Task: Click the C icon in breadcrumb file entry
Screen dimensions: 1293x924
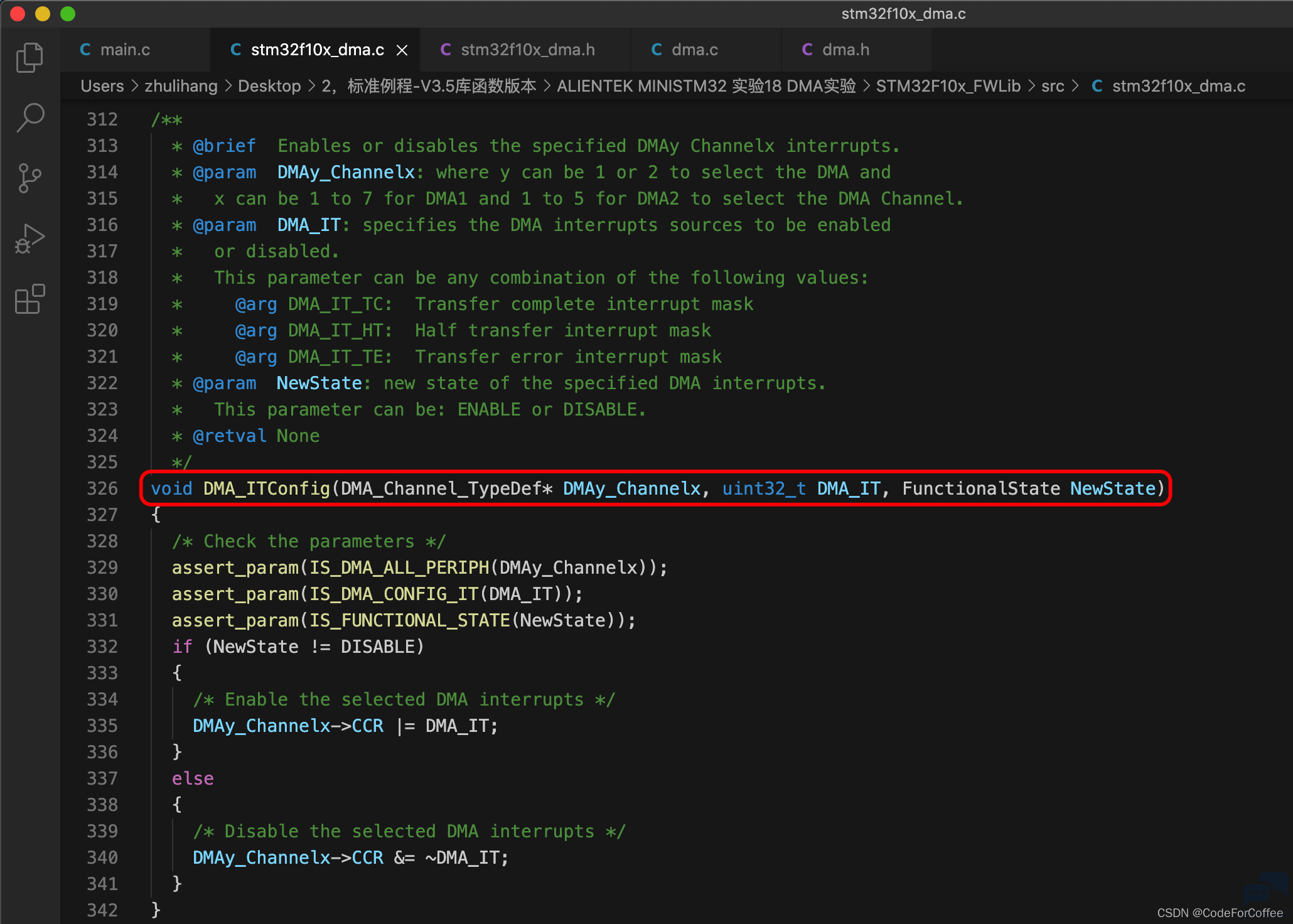Action: pyautogui.click(x=1097, y=86)
